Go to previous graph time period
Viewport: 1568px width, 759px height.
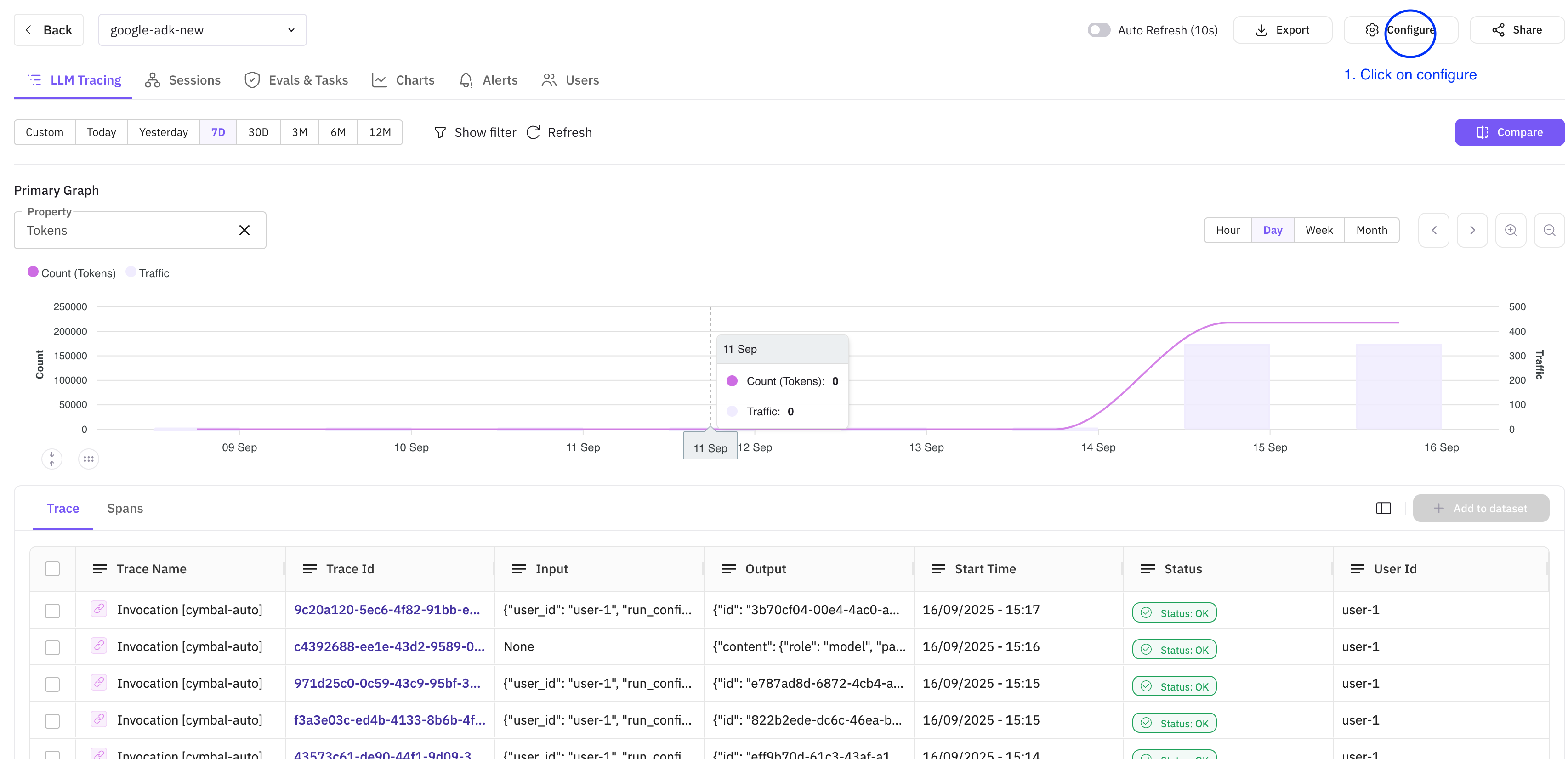(x=1433, y=230)
